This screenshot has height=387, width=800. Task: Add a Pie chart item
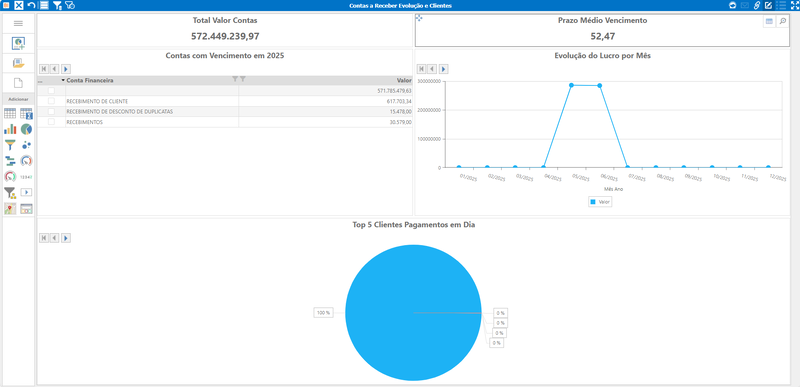[27, 129]
